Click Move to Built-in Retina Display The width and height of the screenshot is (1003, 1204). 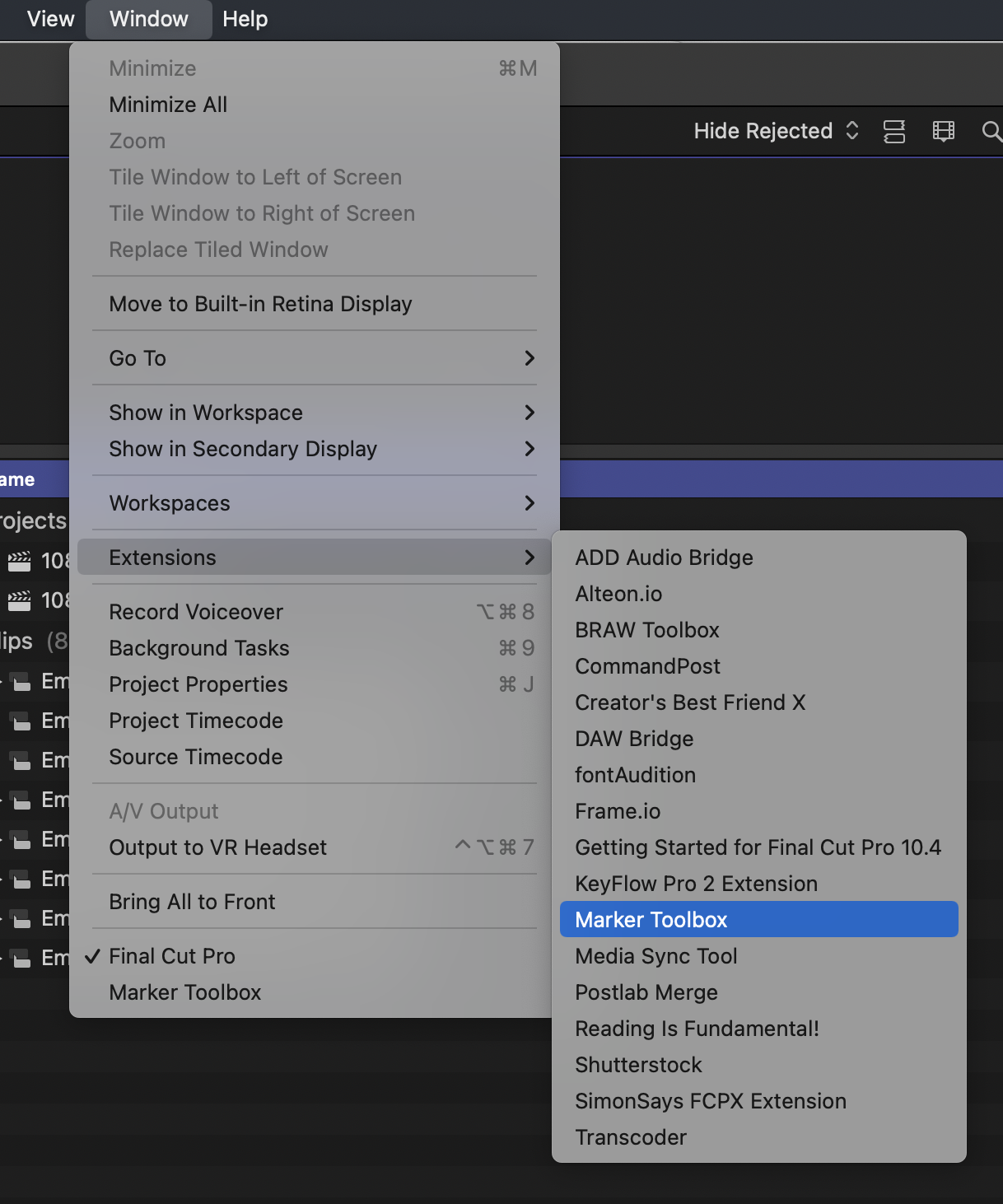click(260, 304)
